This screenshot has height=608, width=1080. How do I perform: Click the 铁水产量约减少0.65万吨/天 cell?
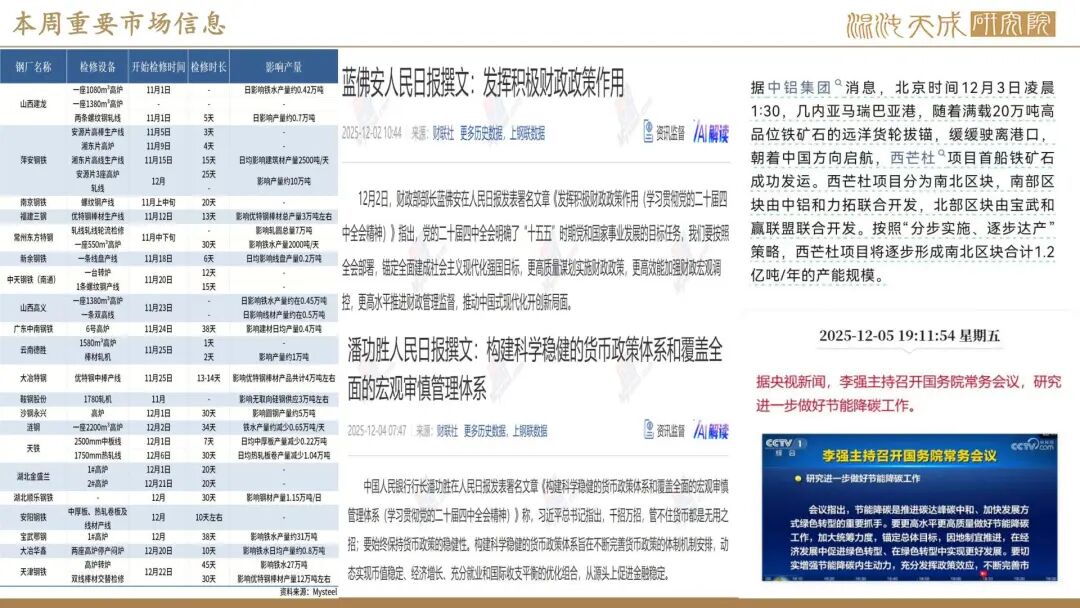tap(284, 427)
